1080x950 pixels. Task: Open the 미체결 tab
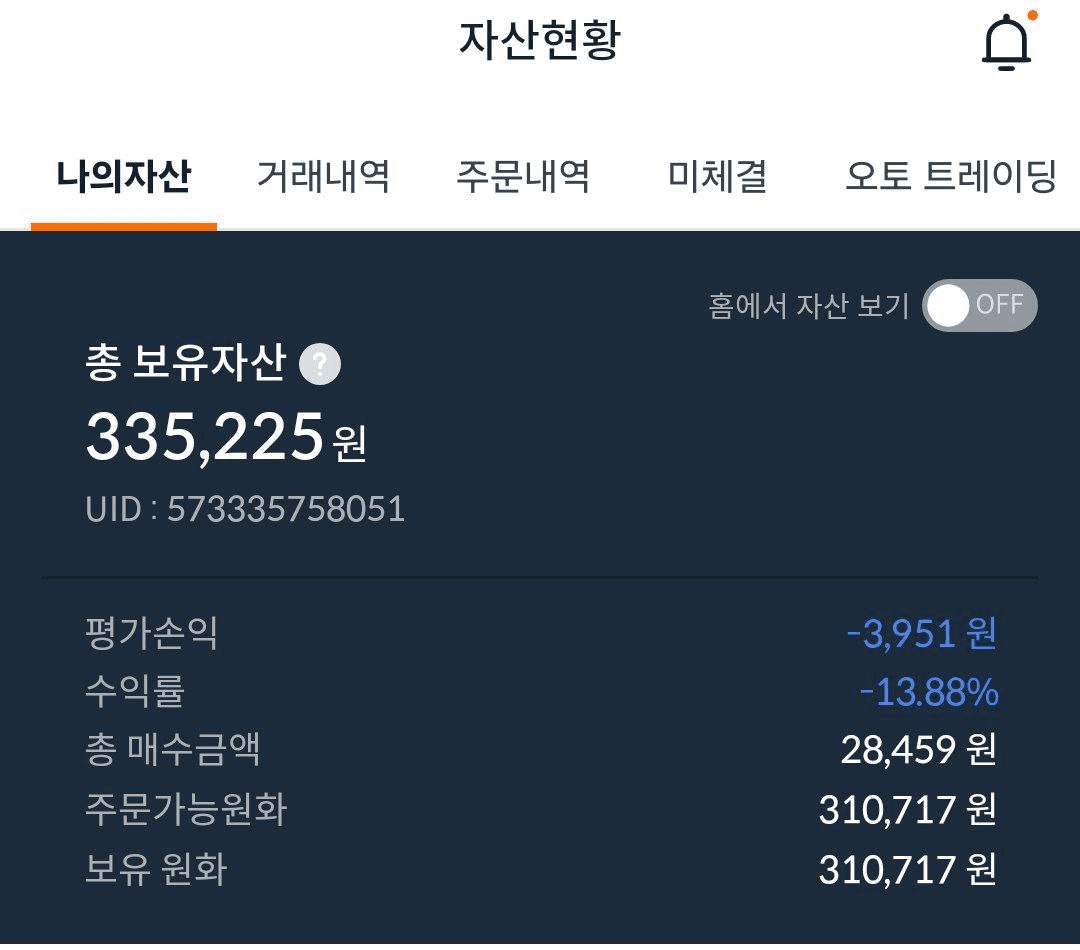click(x=718, y=176)
